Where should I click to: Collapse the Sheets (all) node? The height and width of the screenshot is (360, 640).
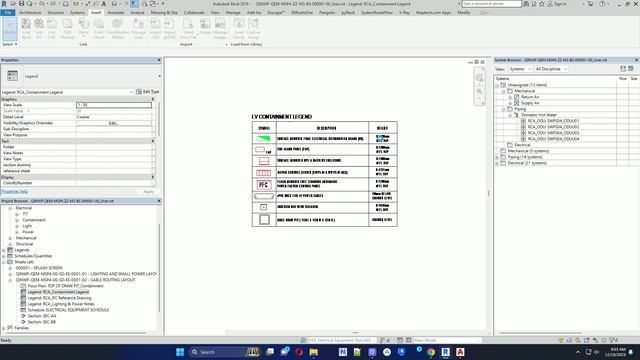coord(4,262)
